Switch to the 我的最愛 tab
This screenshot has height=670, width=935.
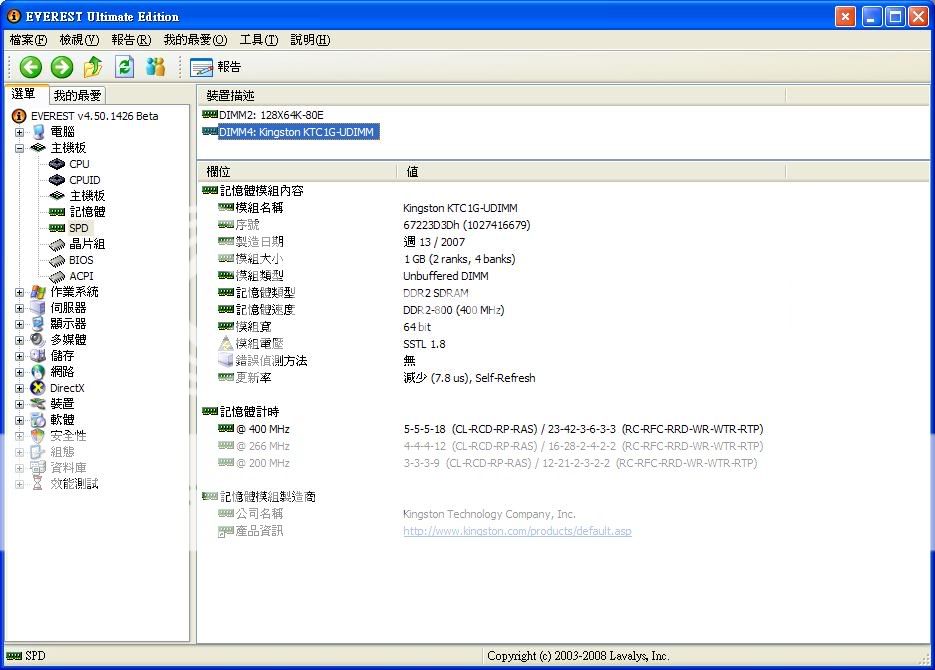coord(78,95)
